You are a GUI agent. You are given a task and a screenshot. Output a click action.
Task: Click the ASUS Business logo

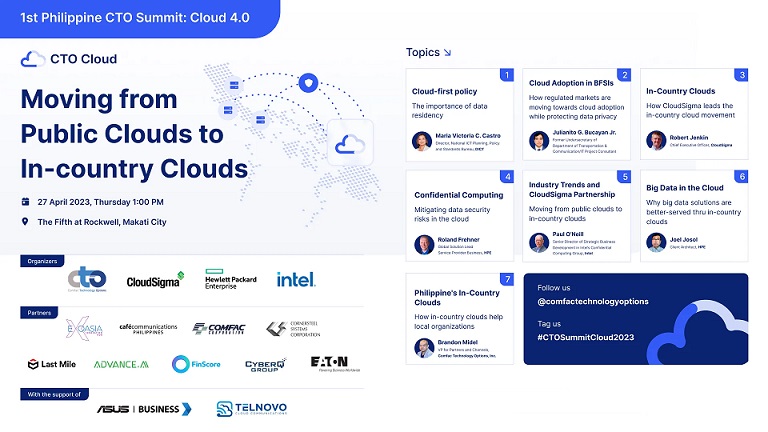[x=144, y=409]
